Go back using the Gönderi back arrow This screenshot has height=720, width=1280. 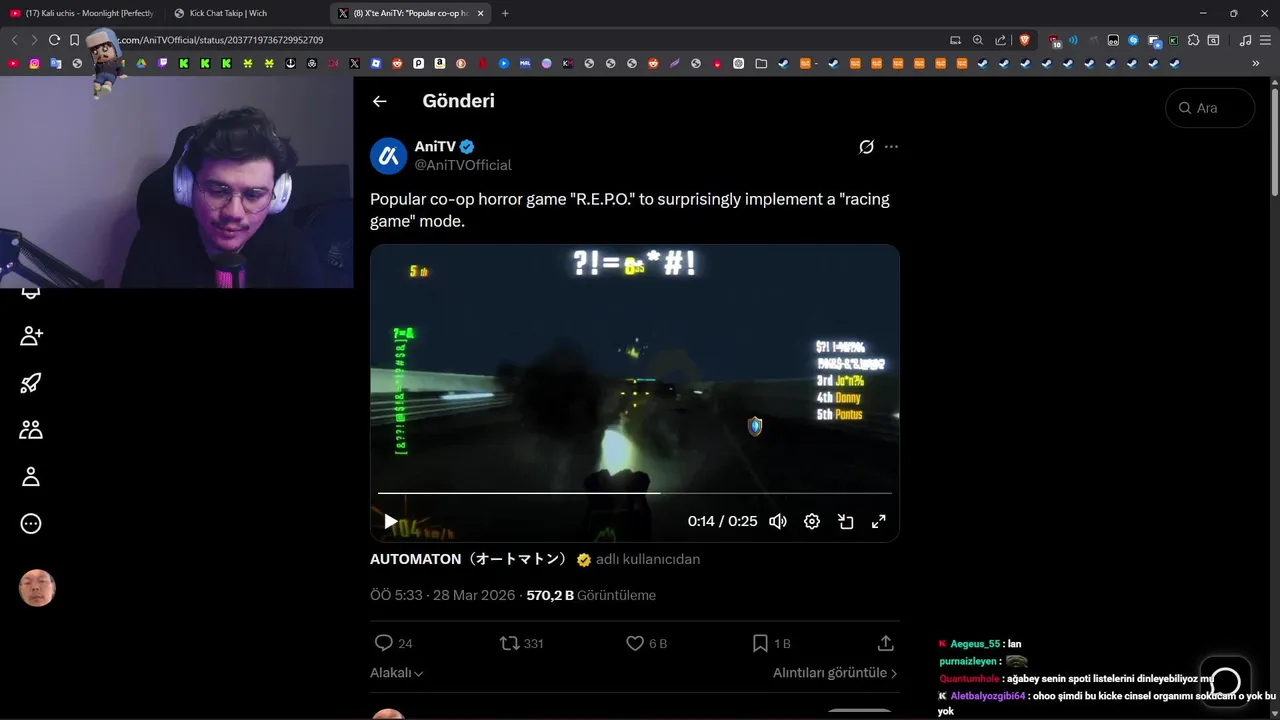(379, 101)
